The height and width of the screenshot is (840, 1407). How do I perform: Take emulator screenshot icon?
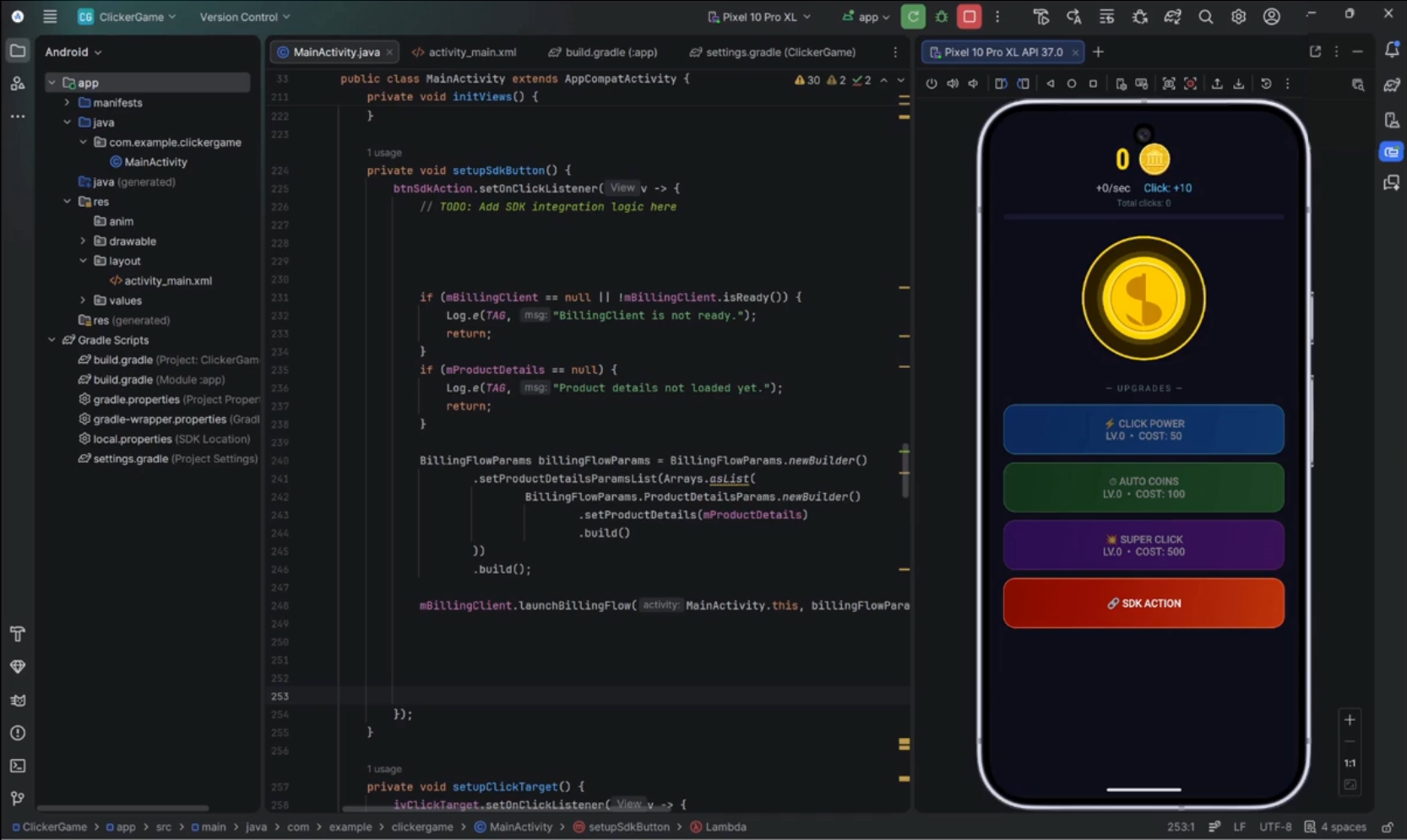1169,84
